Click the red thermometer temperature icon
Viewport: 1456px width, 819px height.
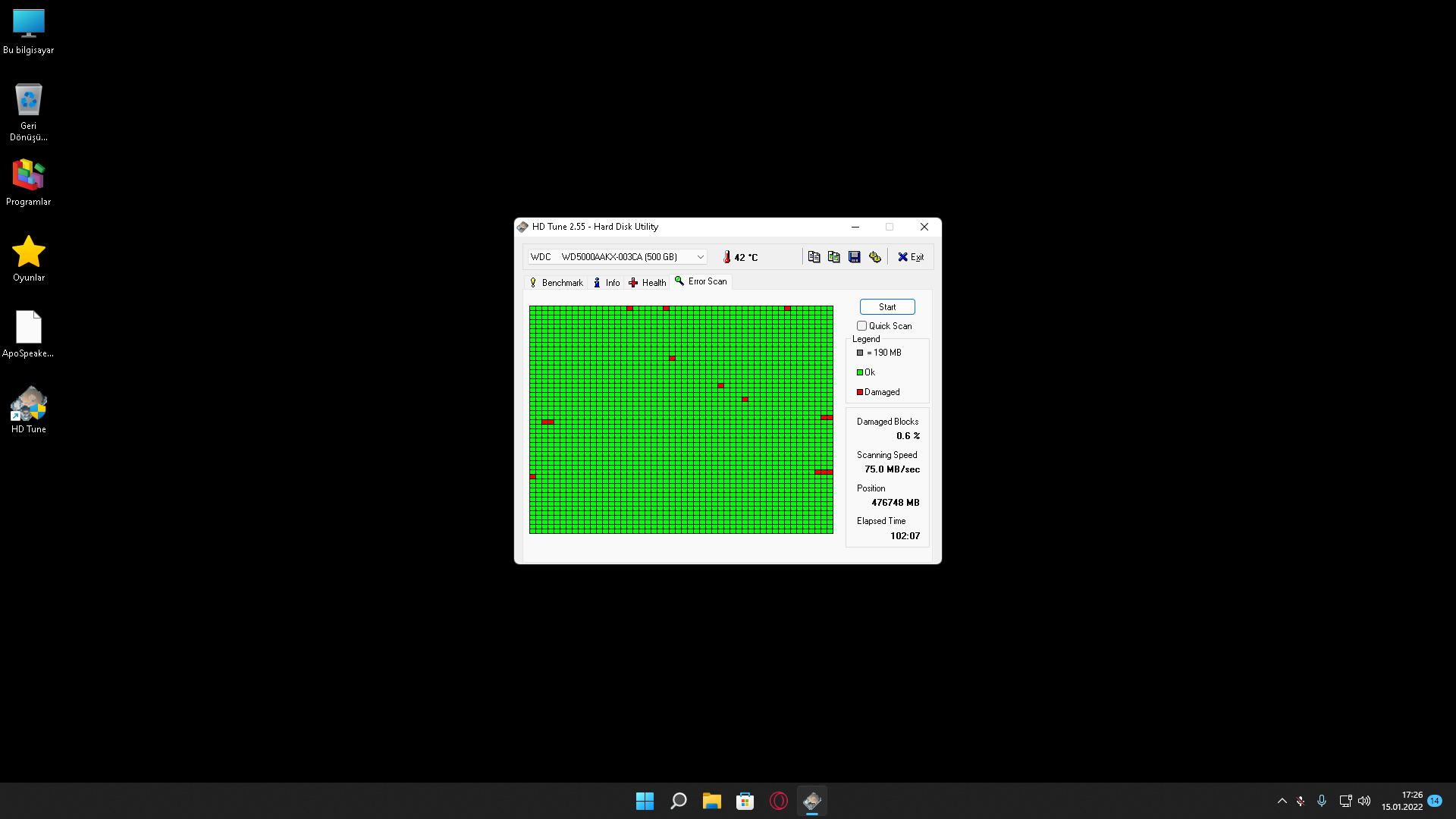pyautogui.click(x=726, y=257)
